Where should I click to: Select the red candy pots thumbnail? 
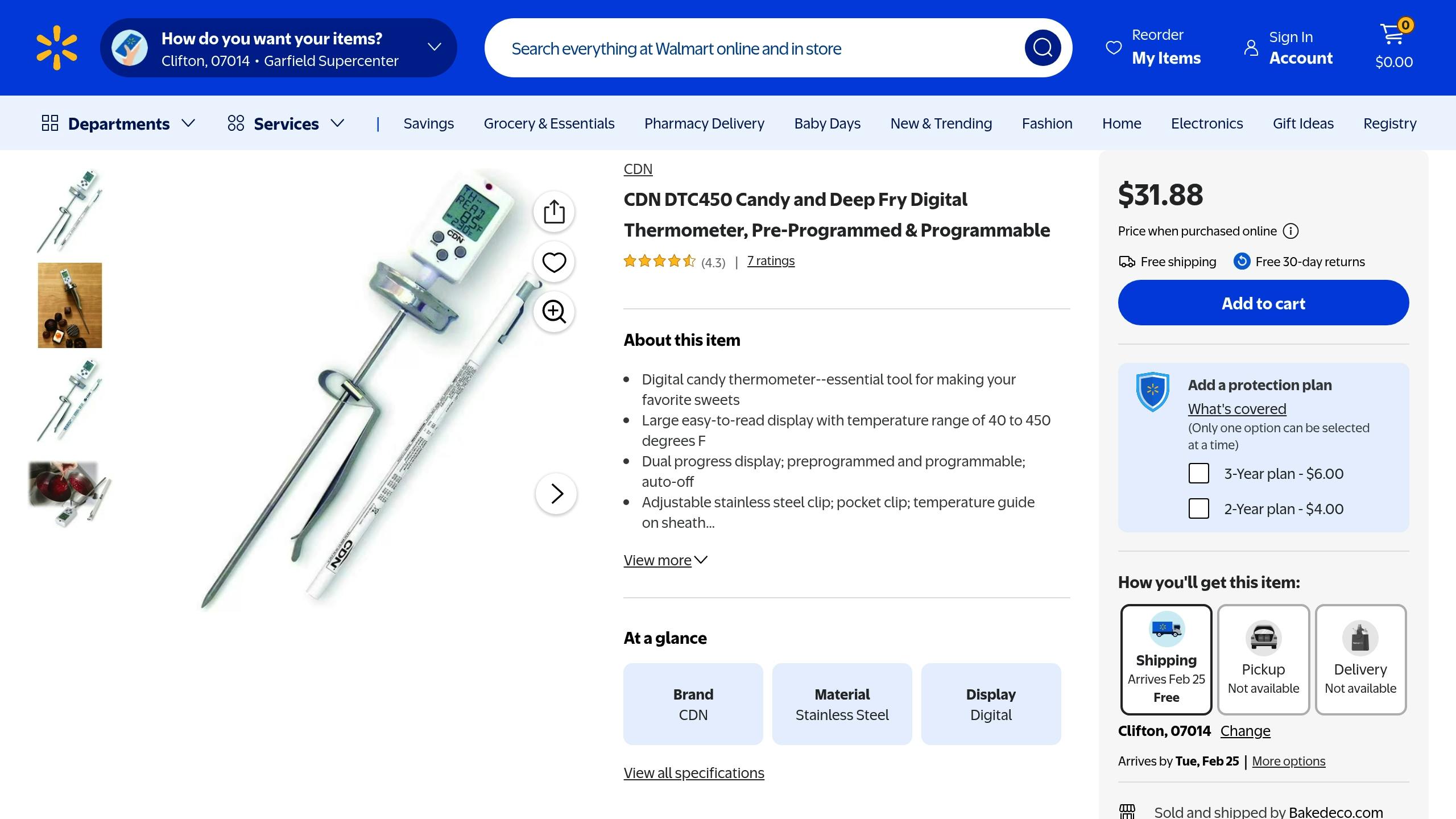pos(70,494)
